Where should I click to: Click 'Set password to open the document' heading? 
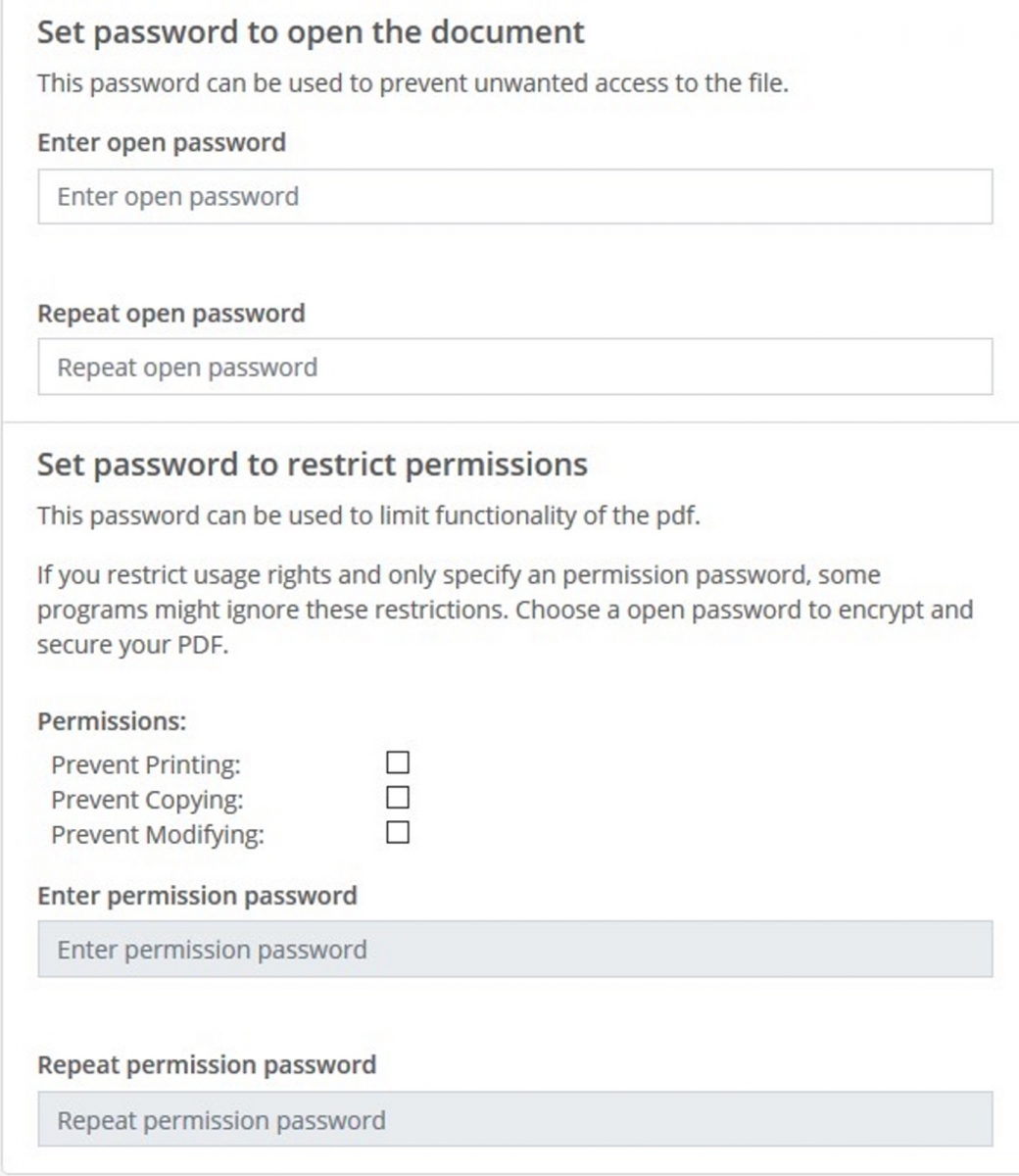pos(311,32)
